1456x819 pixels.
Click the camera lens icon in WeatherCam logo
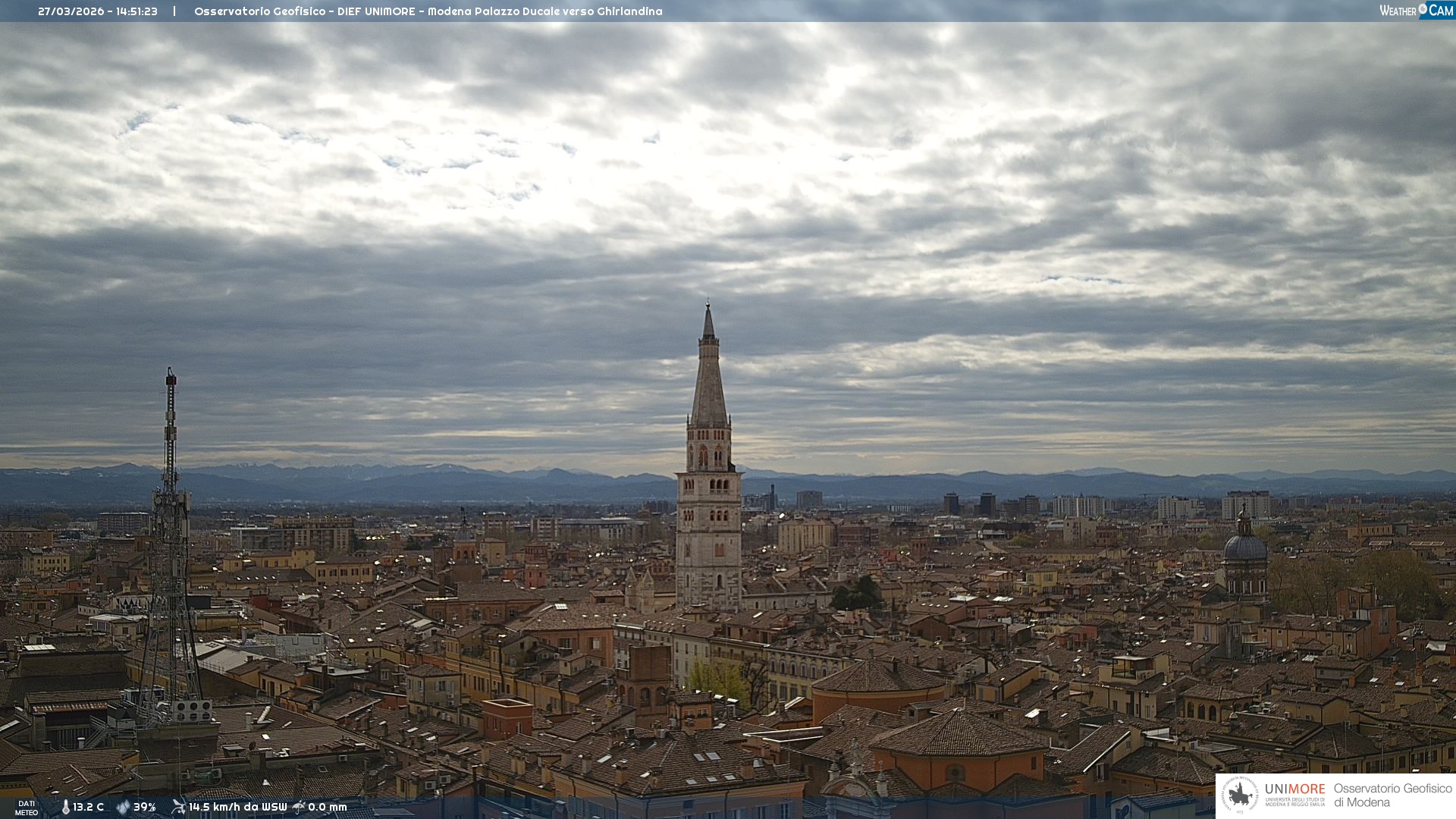click(1423, 9)
